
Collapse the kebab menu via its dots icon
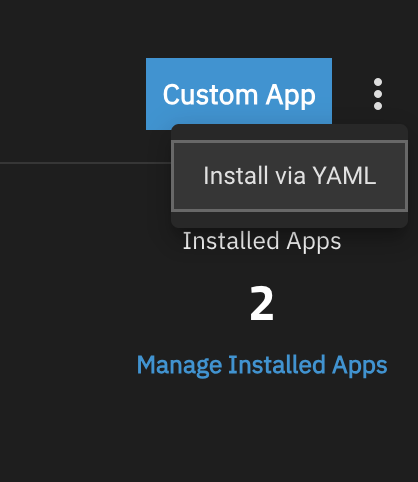[378, 94]
